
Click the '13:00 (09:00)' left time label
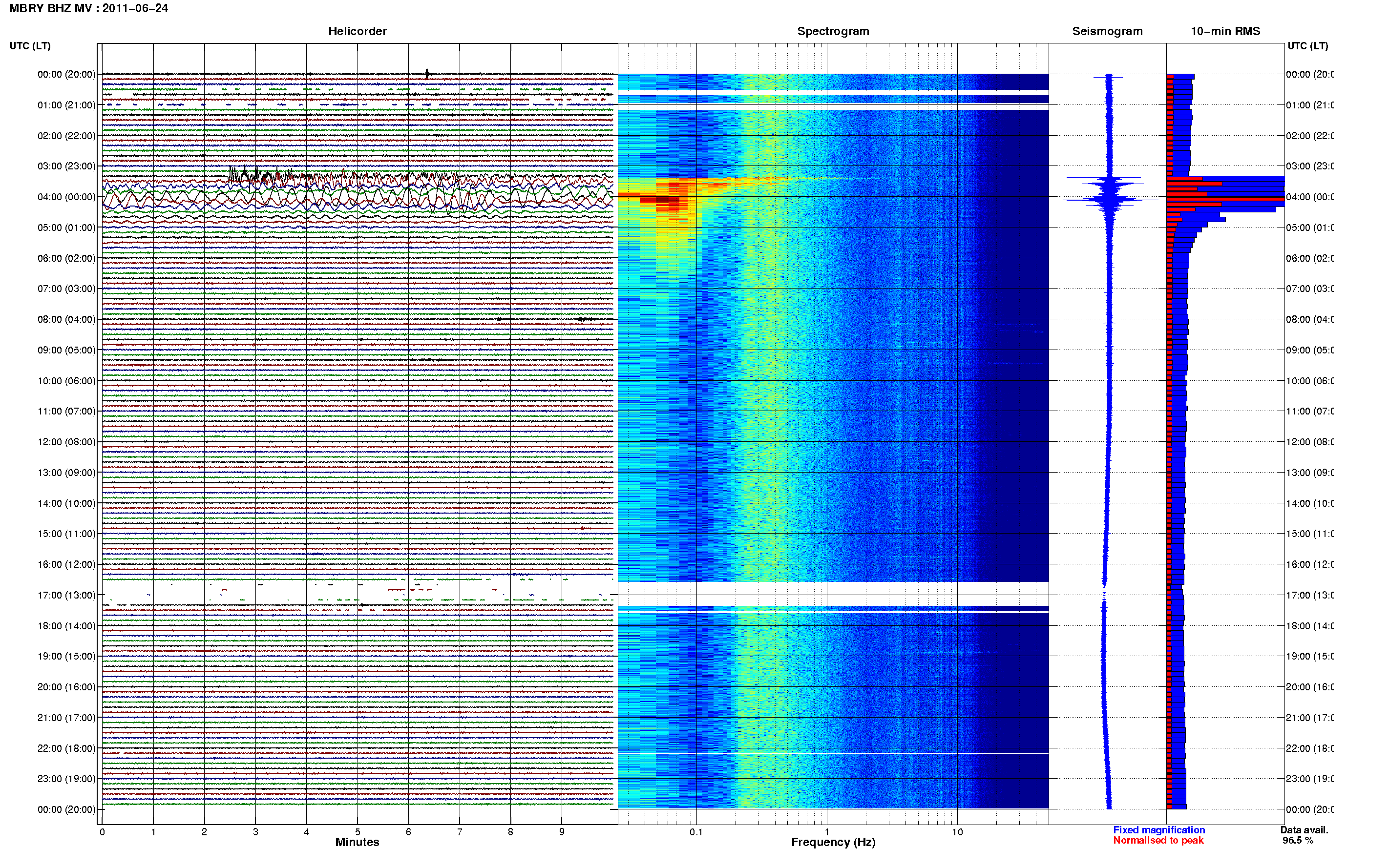click(x=66, y=473)
